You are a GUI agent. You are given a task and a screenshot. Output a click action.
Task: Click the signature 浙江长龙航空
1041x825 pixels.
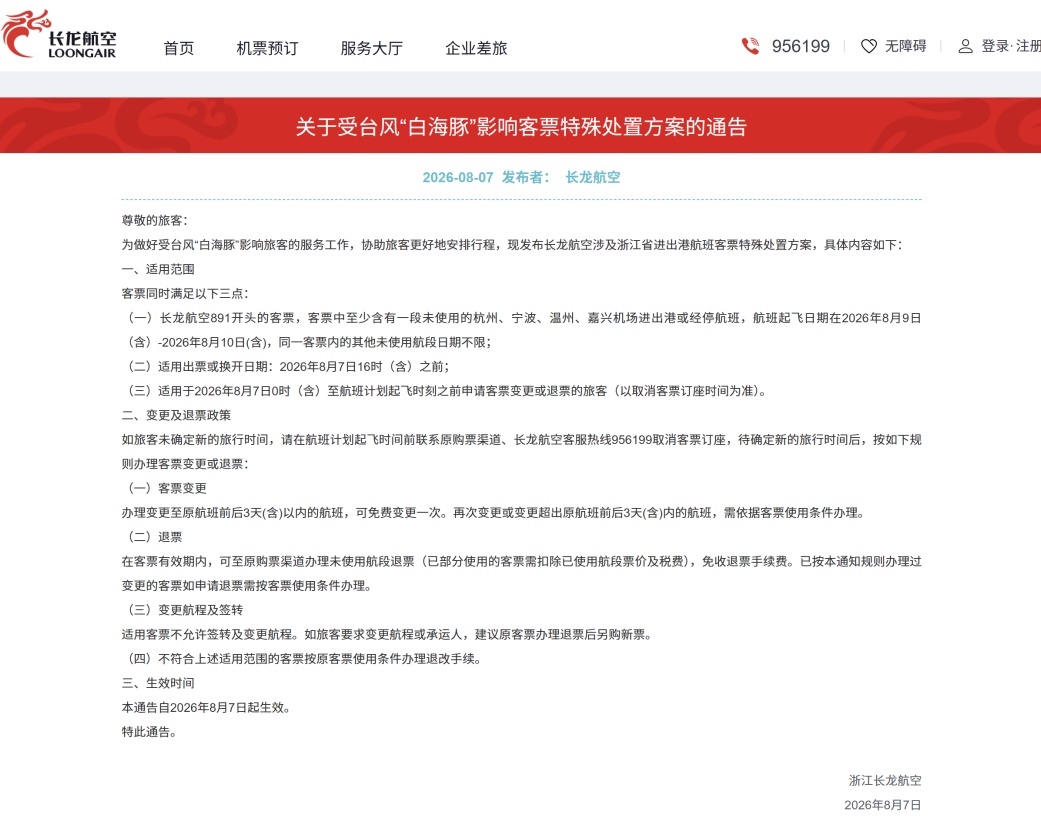884,781
